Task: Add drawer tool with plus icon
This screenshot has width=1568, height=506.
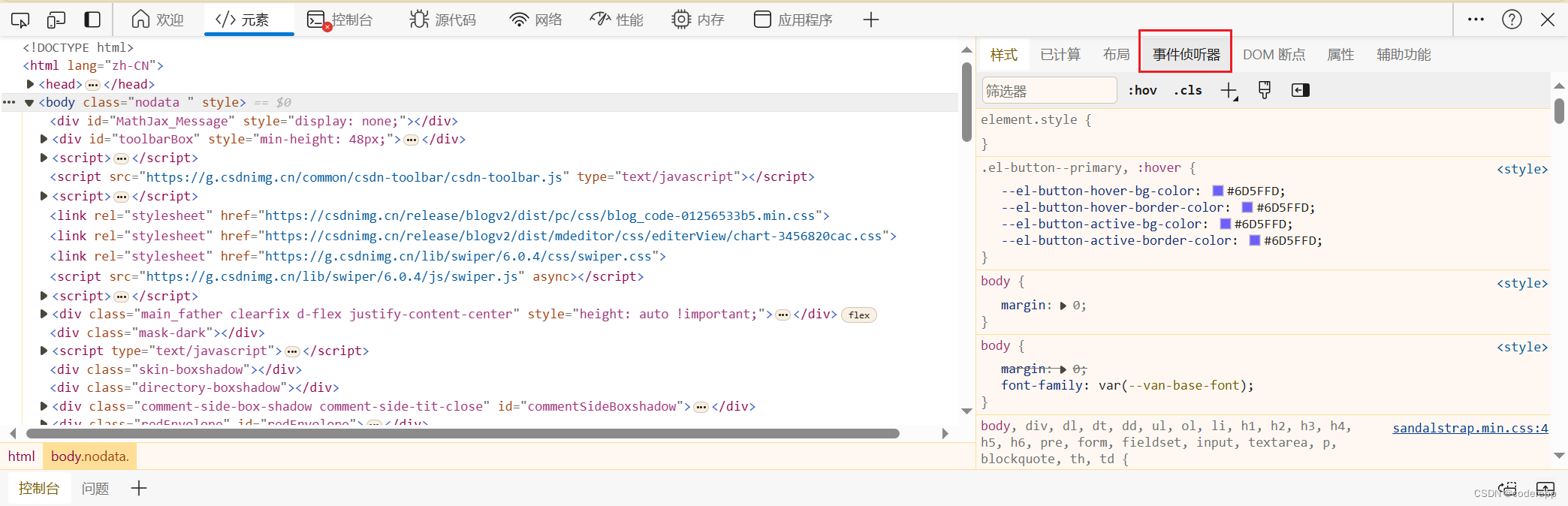Action: tap(139, 489)
